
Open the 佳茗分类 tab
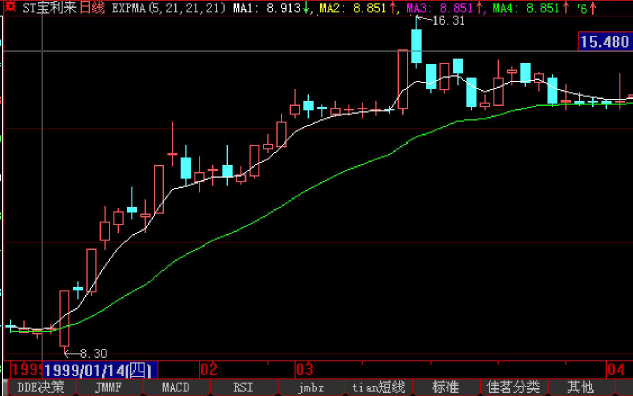pyautogui.click(x=514, y=388)
